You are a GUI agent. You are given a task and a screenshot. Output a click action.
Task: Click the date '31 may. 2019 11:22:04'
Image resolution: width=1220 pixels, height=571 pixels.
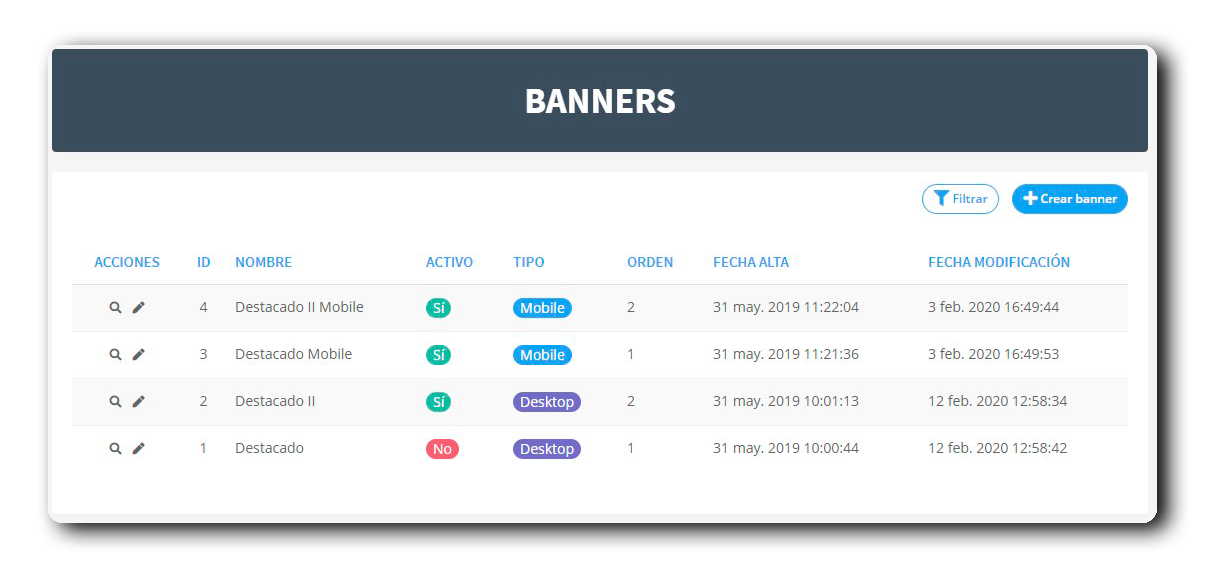pos(786,307)
